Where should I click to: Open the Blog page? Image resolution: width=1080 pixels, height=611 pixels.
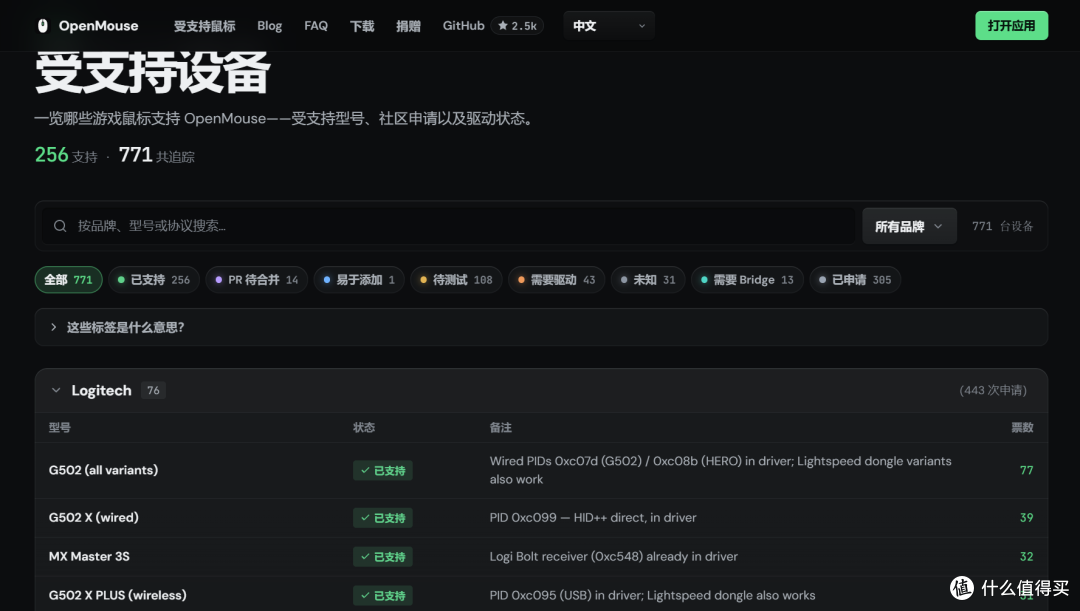(x=269, y=25)
